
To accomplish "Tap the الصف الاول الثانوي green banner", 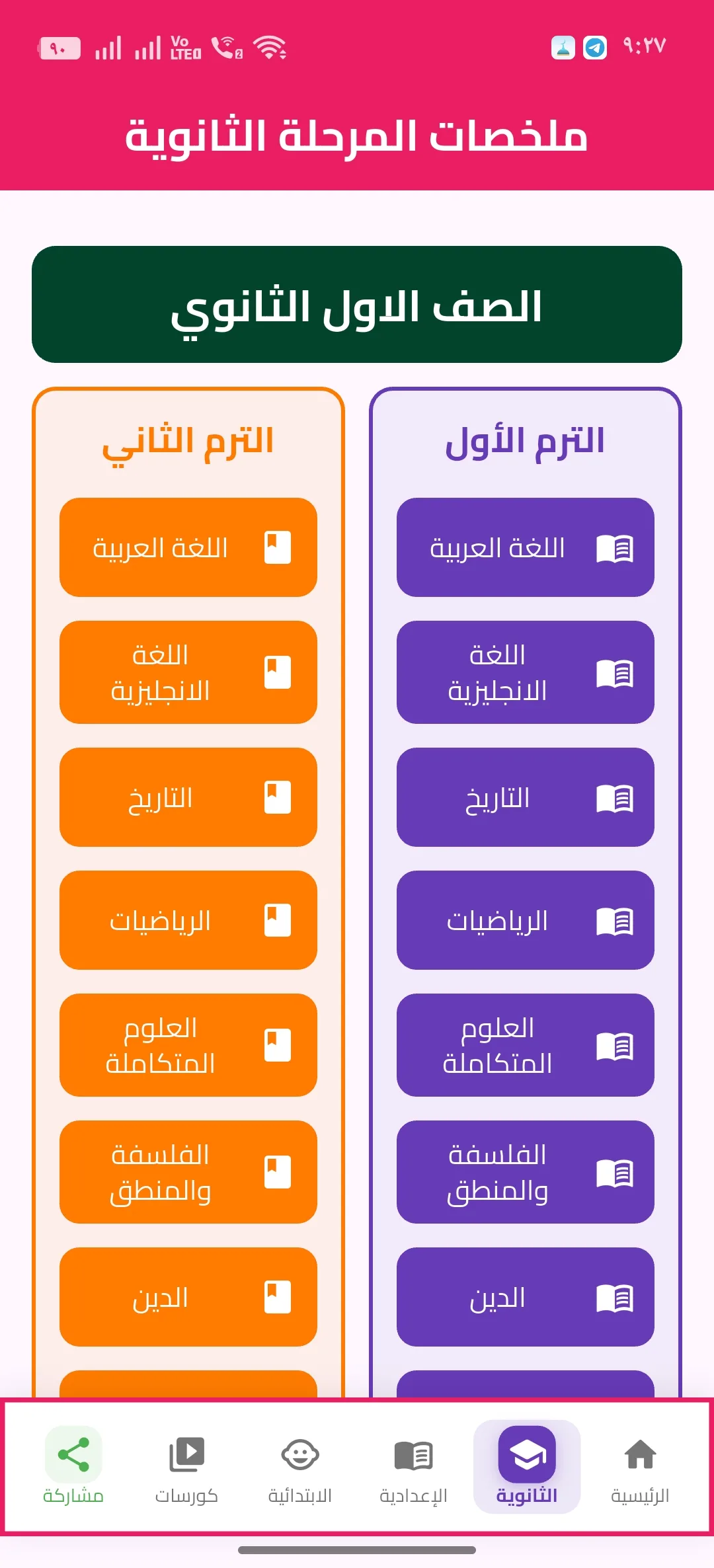I will (357, 304).
